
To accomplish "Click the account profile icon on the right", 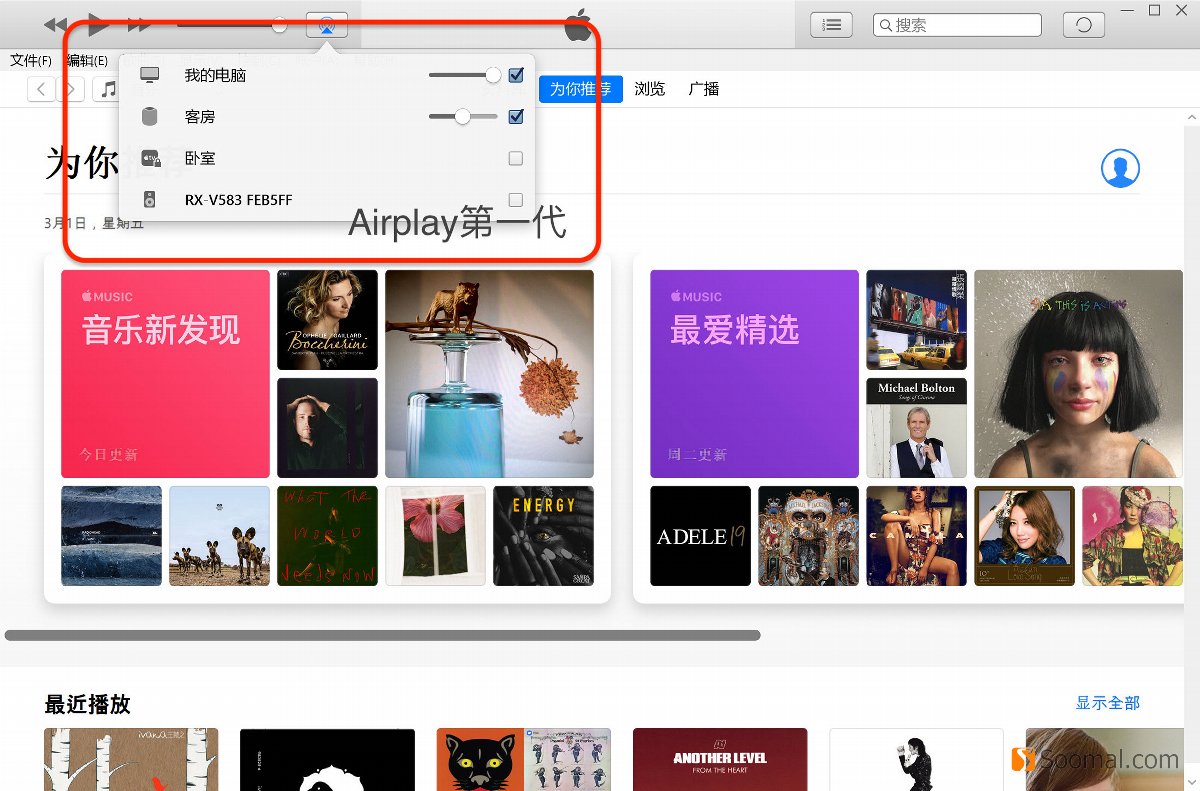I will click(1120, 168).
